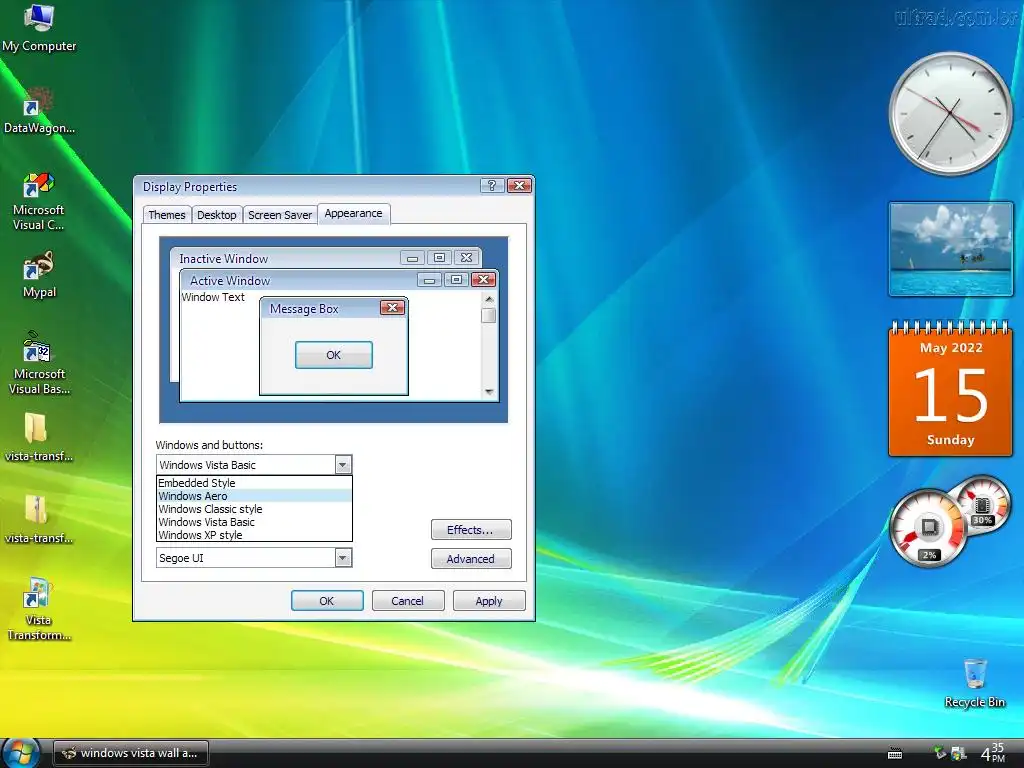This screenshot has height=768, width=1024.
Task: Click the Active Window preview minimize button
Action: point(429,280)
